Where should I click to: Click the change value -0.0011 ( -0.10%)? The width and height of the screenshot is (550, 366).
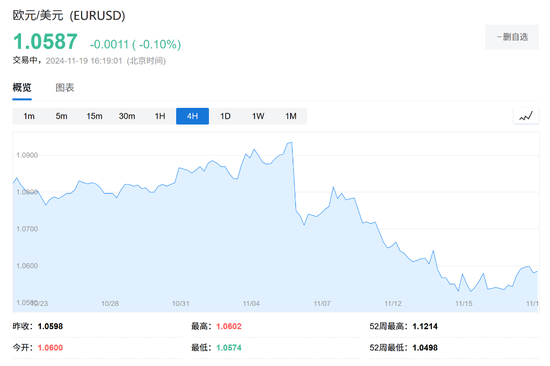point(135,44)
